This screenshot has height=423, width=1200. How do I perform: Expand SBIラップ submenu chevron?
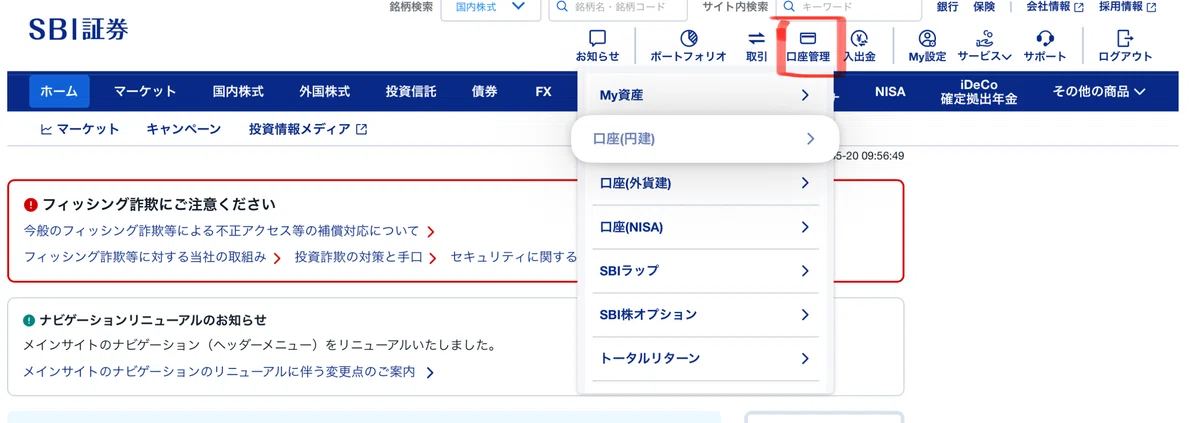[805, 271]
